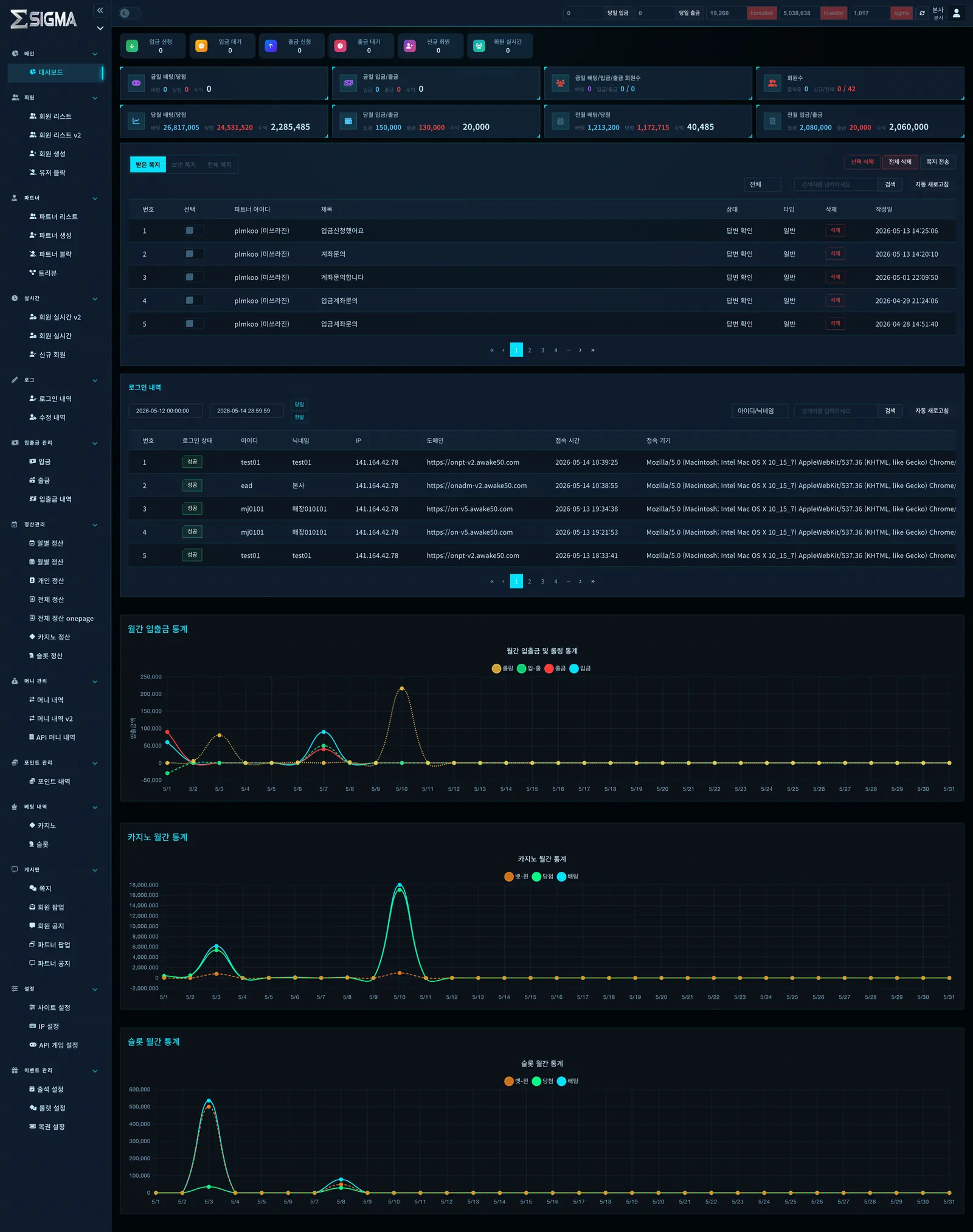
Task: Click the 당월 배팅/당첨 chart icon
Action: click(136, 121)
